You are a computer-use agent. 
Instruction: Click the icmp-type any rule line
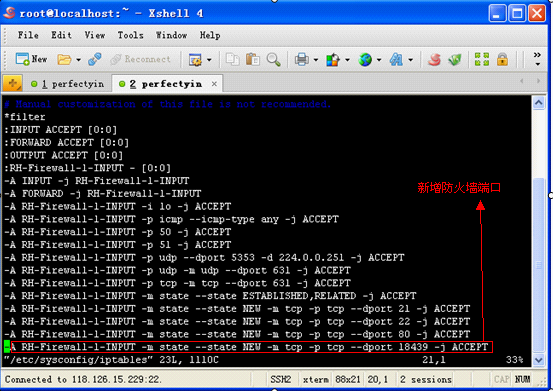click(171, 219)
